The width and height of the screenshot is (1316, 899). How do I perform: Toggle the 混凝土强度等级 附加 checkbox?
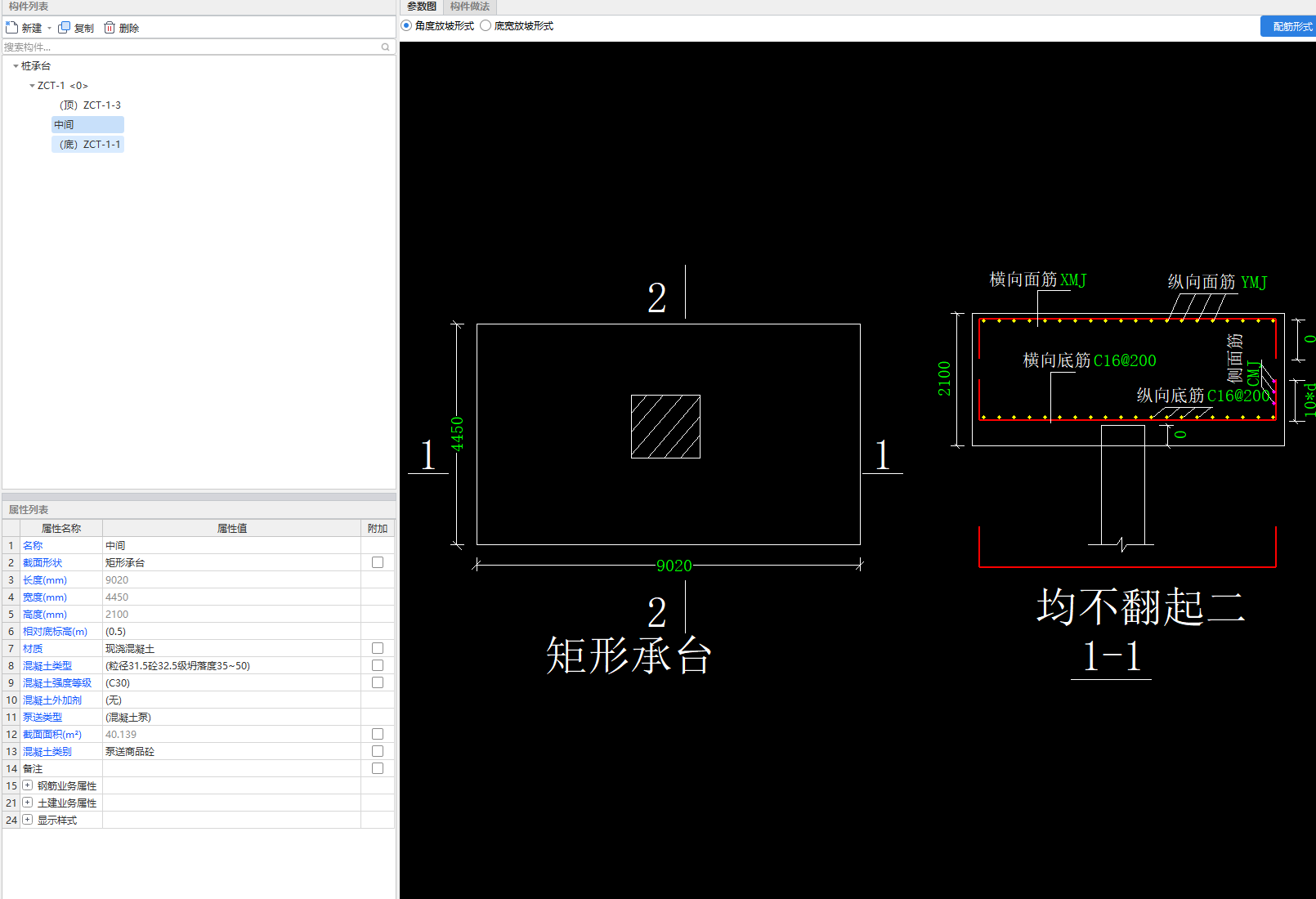378,682
